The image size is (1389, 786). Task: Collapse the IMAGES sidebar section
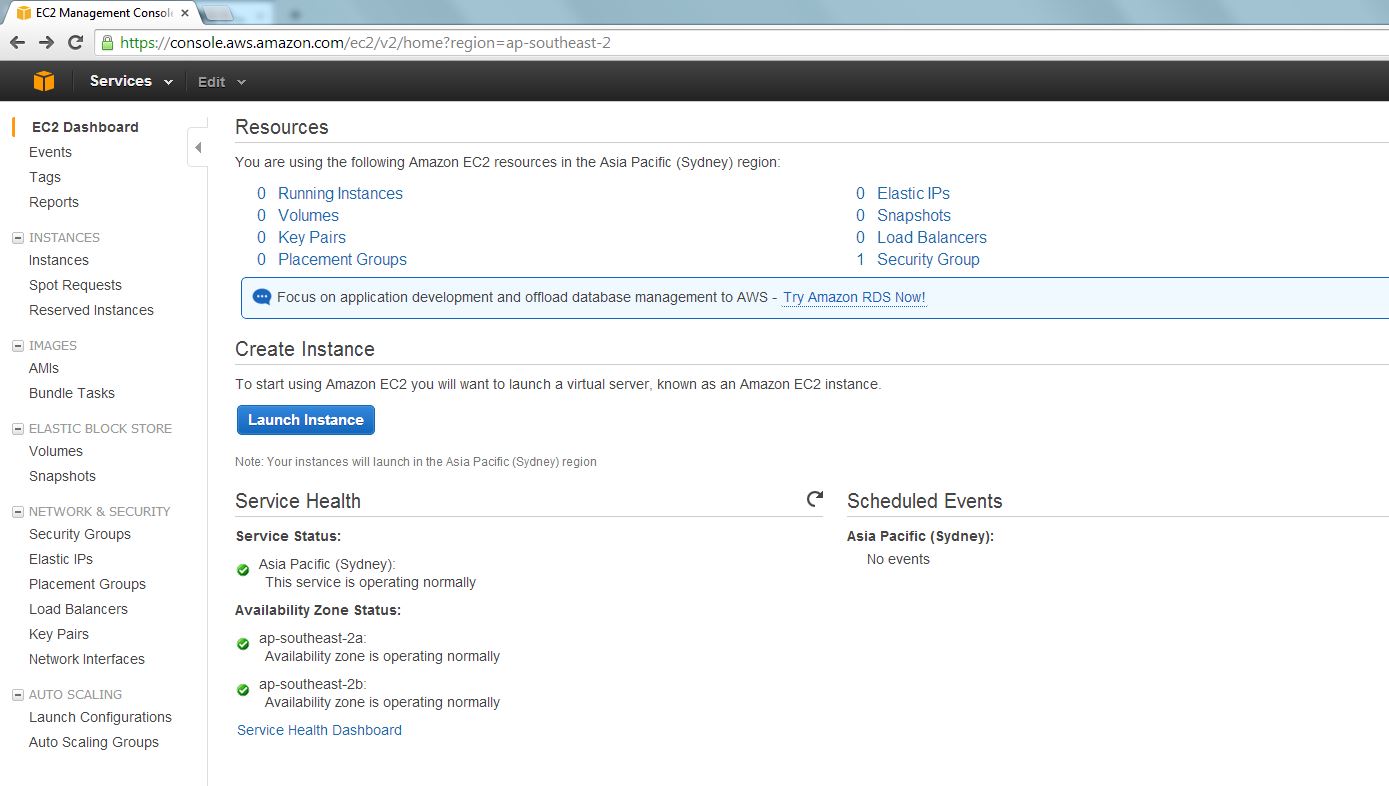[17, 346]
